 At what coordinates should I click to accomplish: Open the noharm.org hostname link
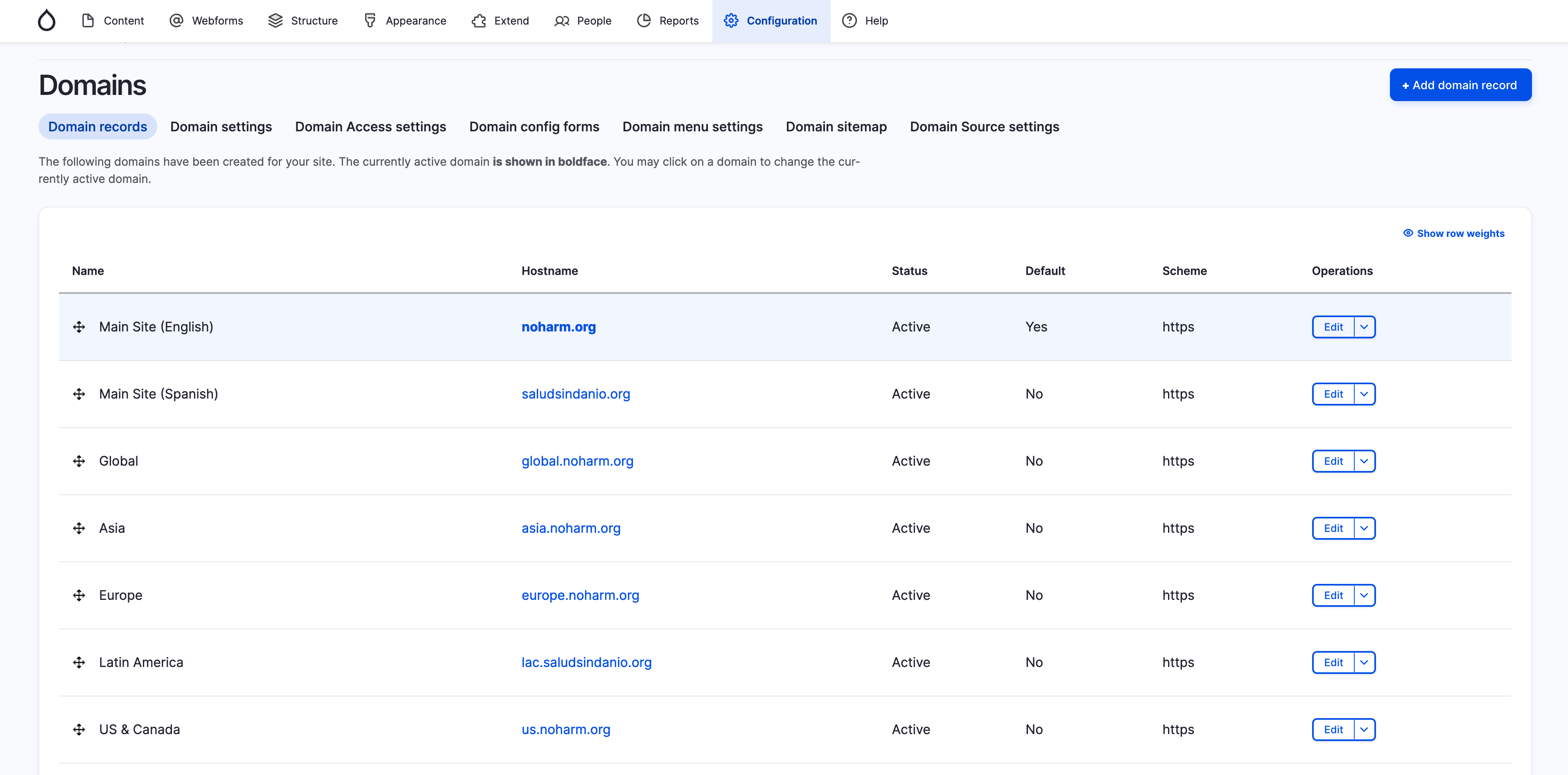[558, 327]
